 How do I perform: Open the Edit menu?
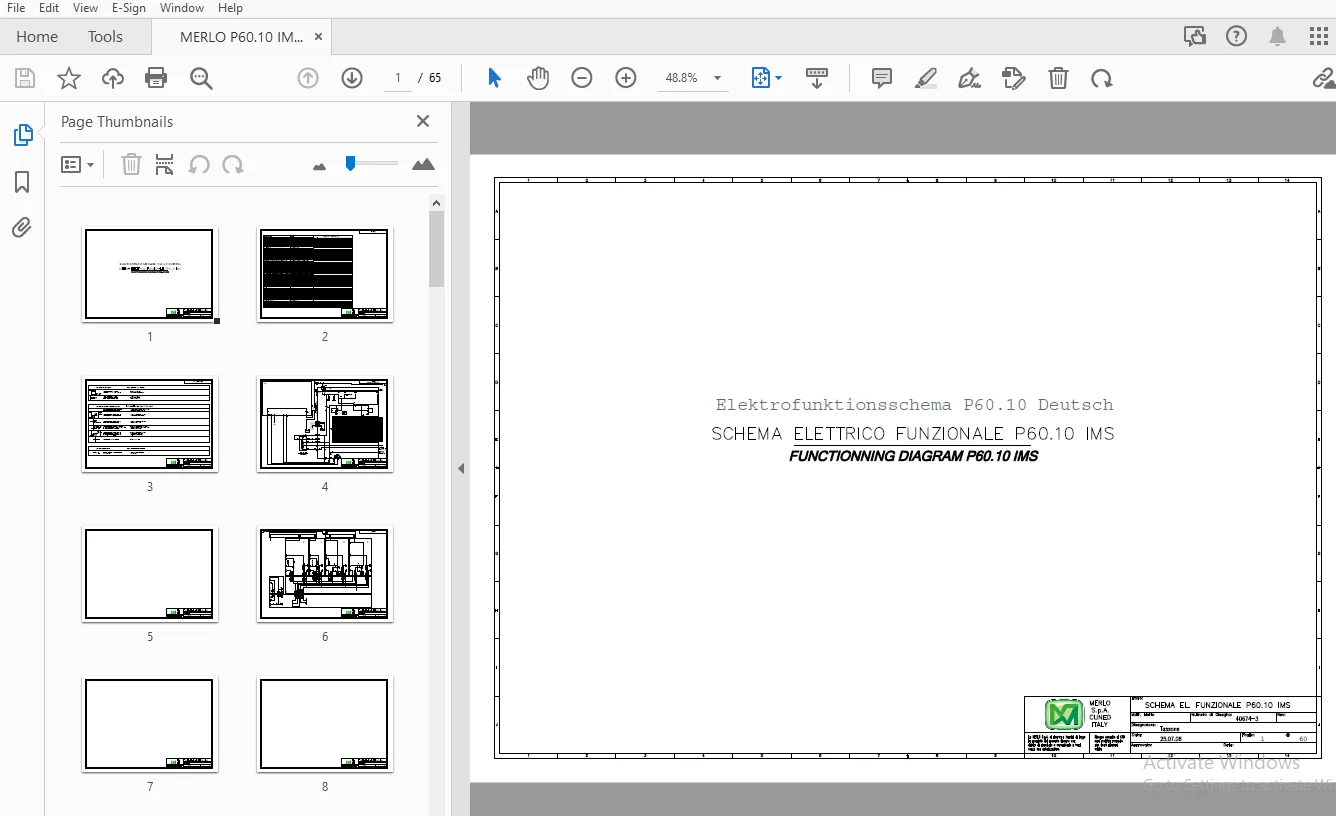coord(49,8)
